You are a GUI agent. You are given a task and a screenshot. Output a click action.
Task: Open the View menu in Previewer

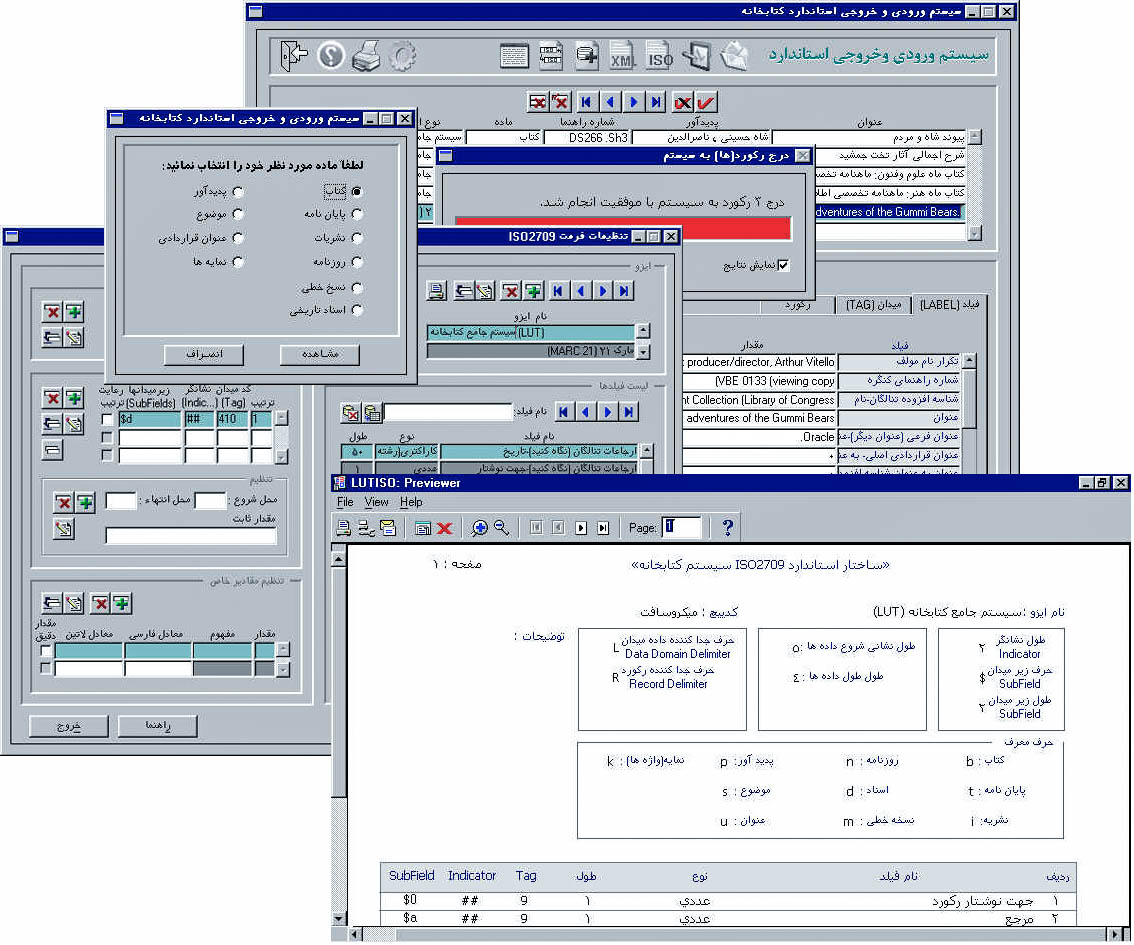(x=376, y=503)
